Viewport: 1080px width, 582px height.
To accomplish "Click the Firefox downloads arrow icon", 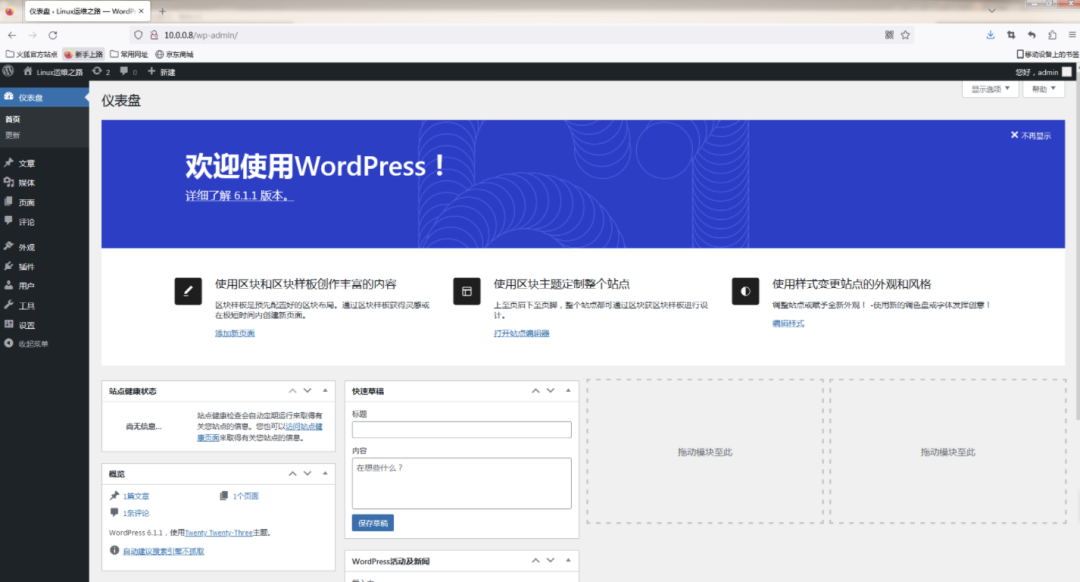I will point(990,35).
